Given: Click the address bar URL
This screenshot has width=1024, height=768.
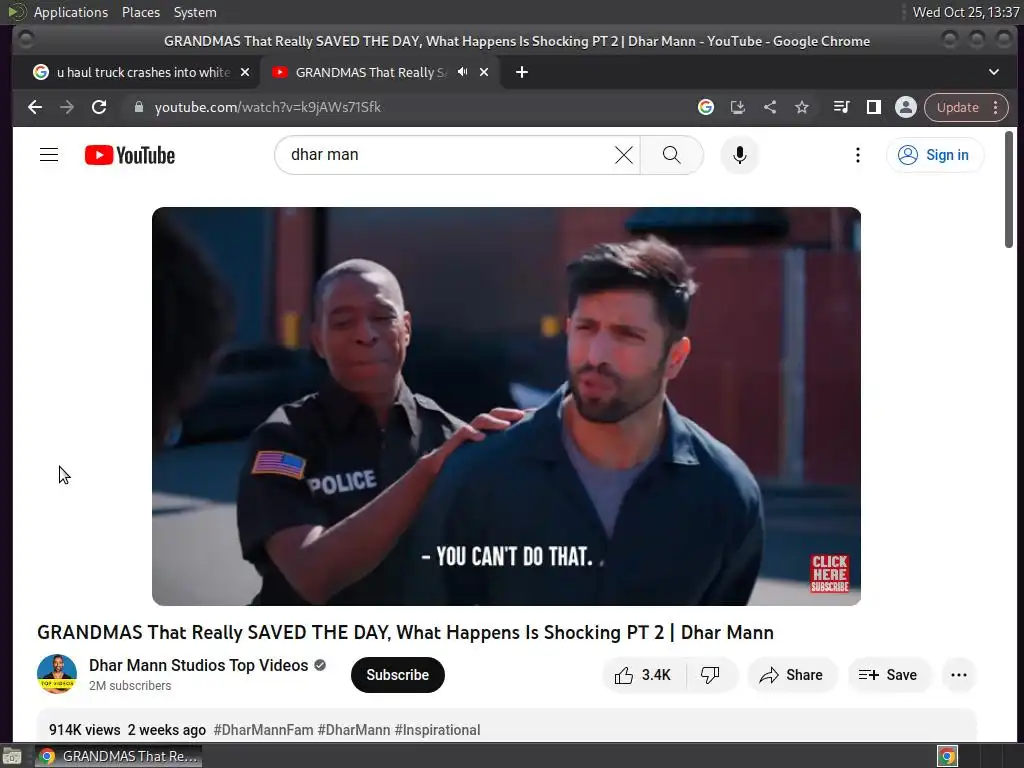Looking at the screenshot, I should point(268,107).
